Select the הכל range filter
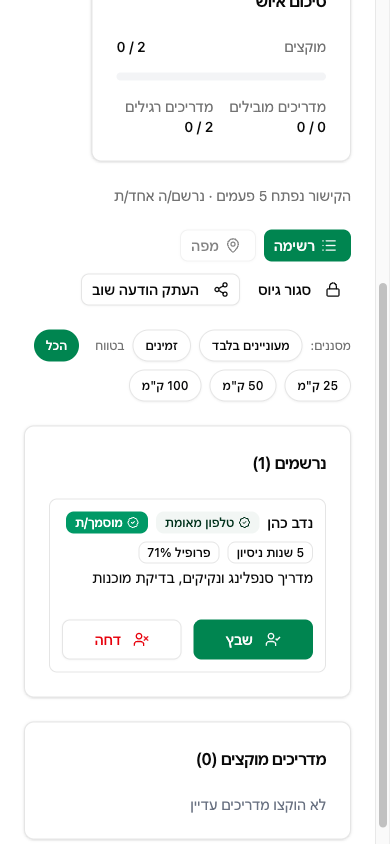390x844 pixels. click(x=56, y=346)
